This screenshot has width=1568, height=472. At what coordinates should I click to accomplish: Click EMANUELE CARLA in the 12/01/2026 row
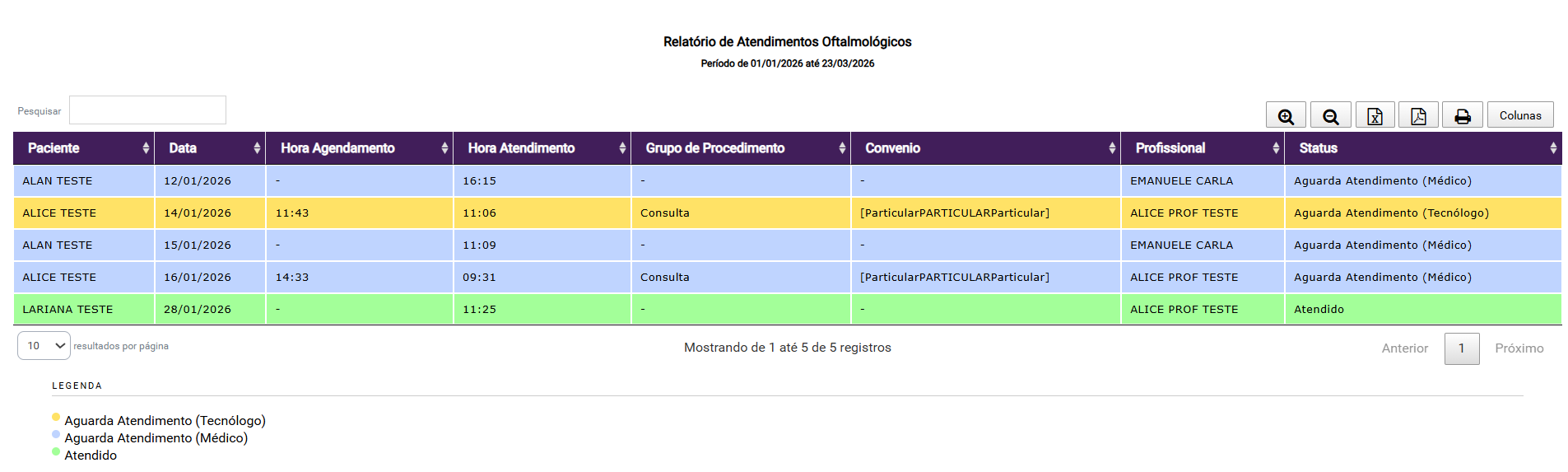[x=1181, y=181]
